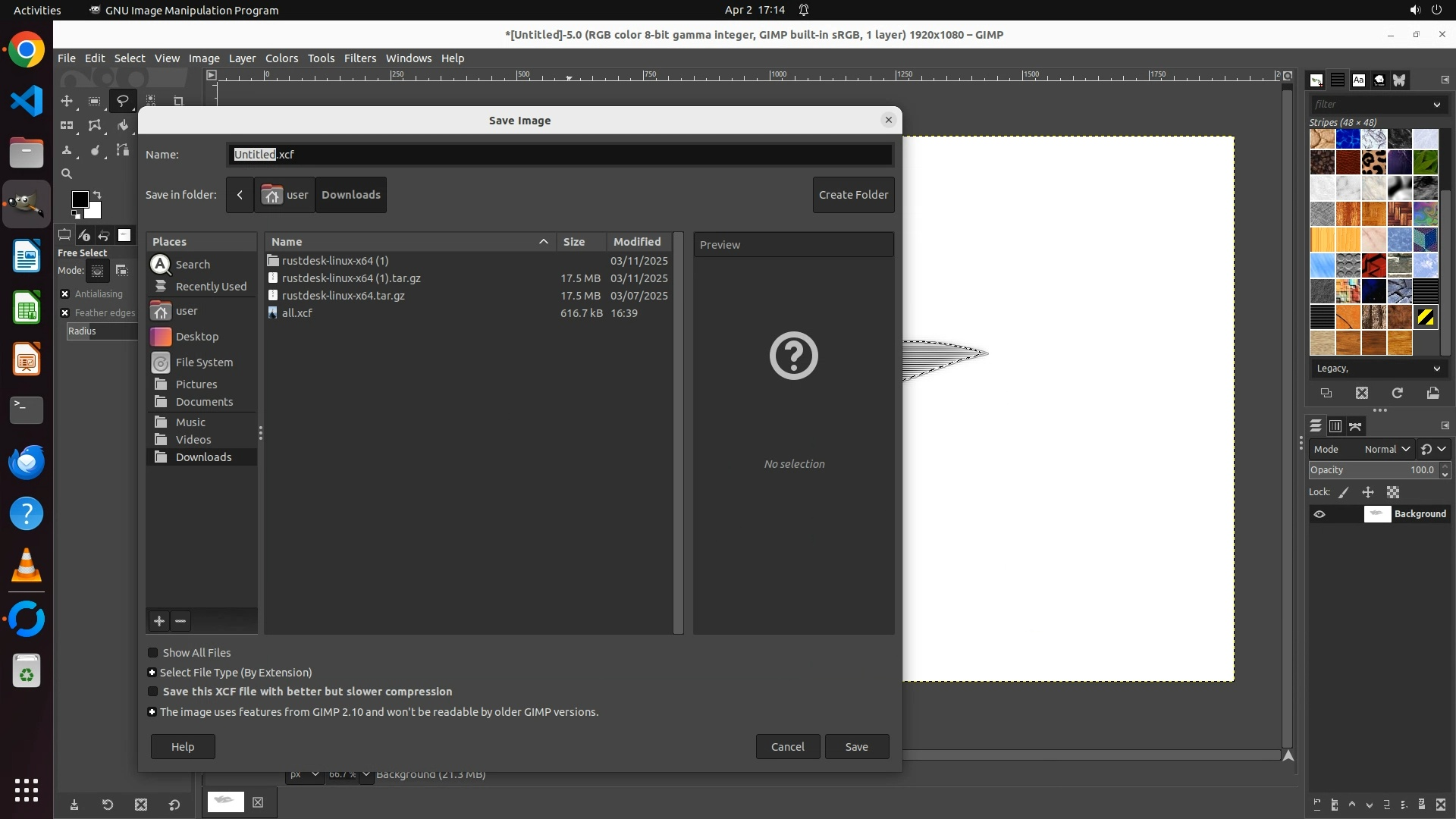Choose the Bucket Fill tool

pos(122,126)
